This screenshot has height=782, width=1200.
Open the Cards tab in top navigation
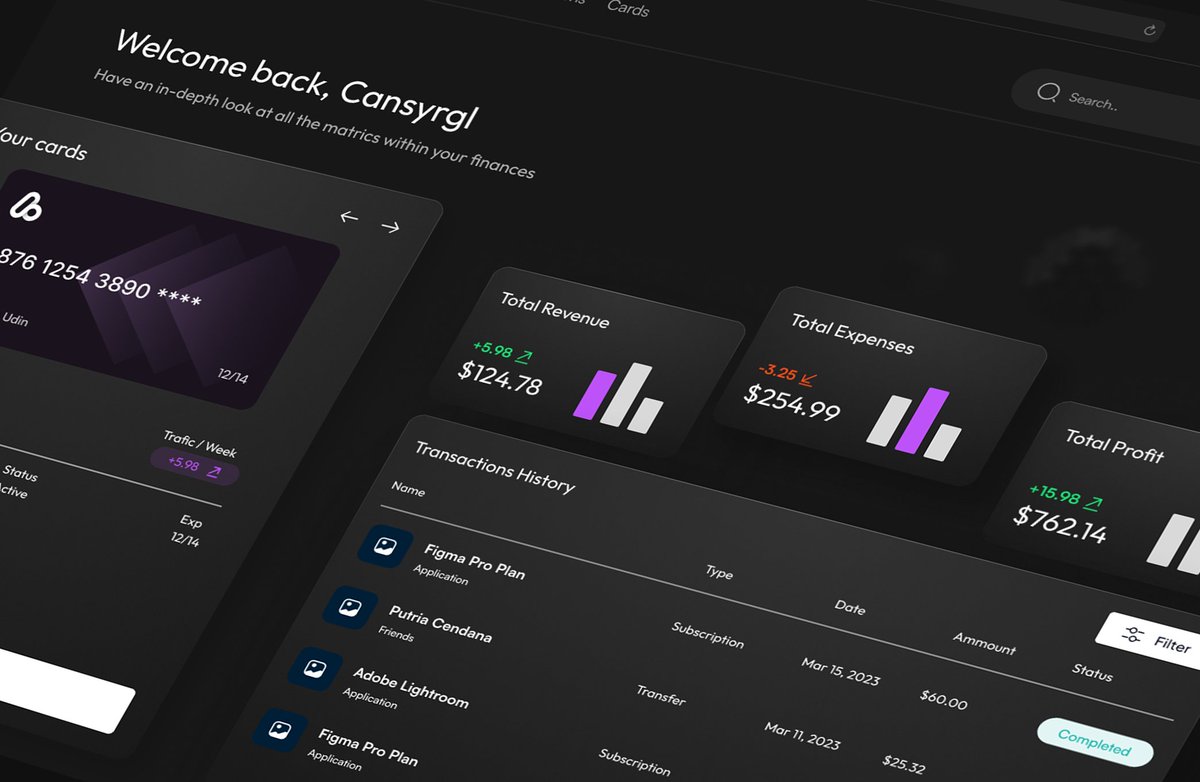[x=628, y=8]
